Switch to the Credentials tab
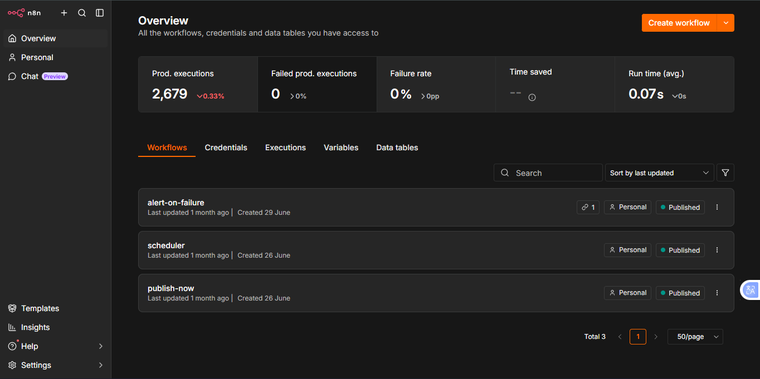Viewport: 760px width, 379px height. click(x=226, y=147)
